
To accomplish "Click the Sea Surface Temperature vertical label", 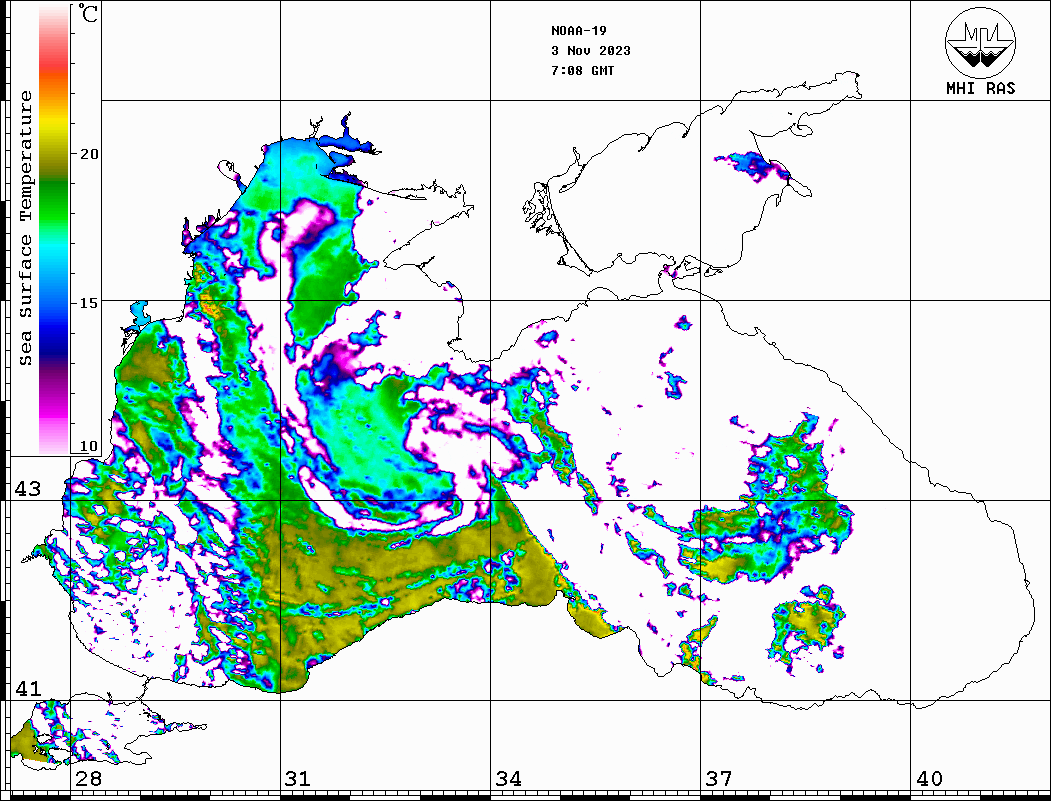I will point(26,228).
